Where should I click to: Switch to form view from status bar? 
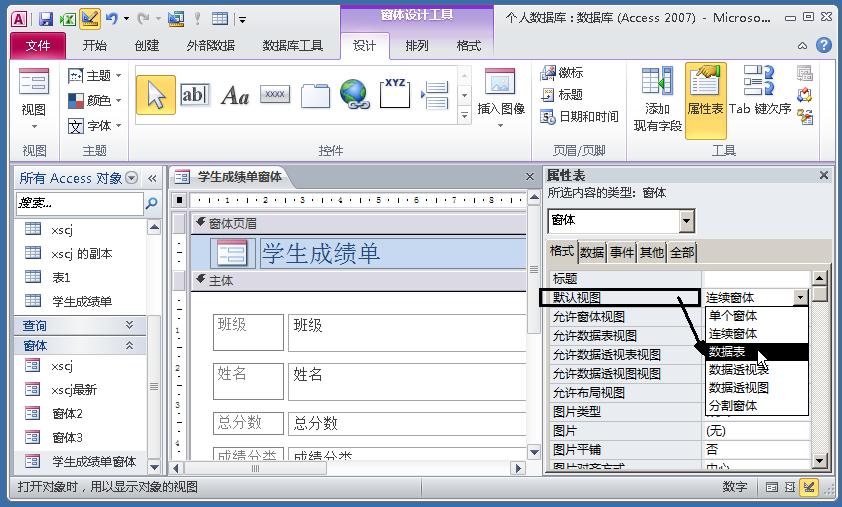(773, 487)
